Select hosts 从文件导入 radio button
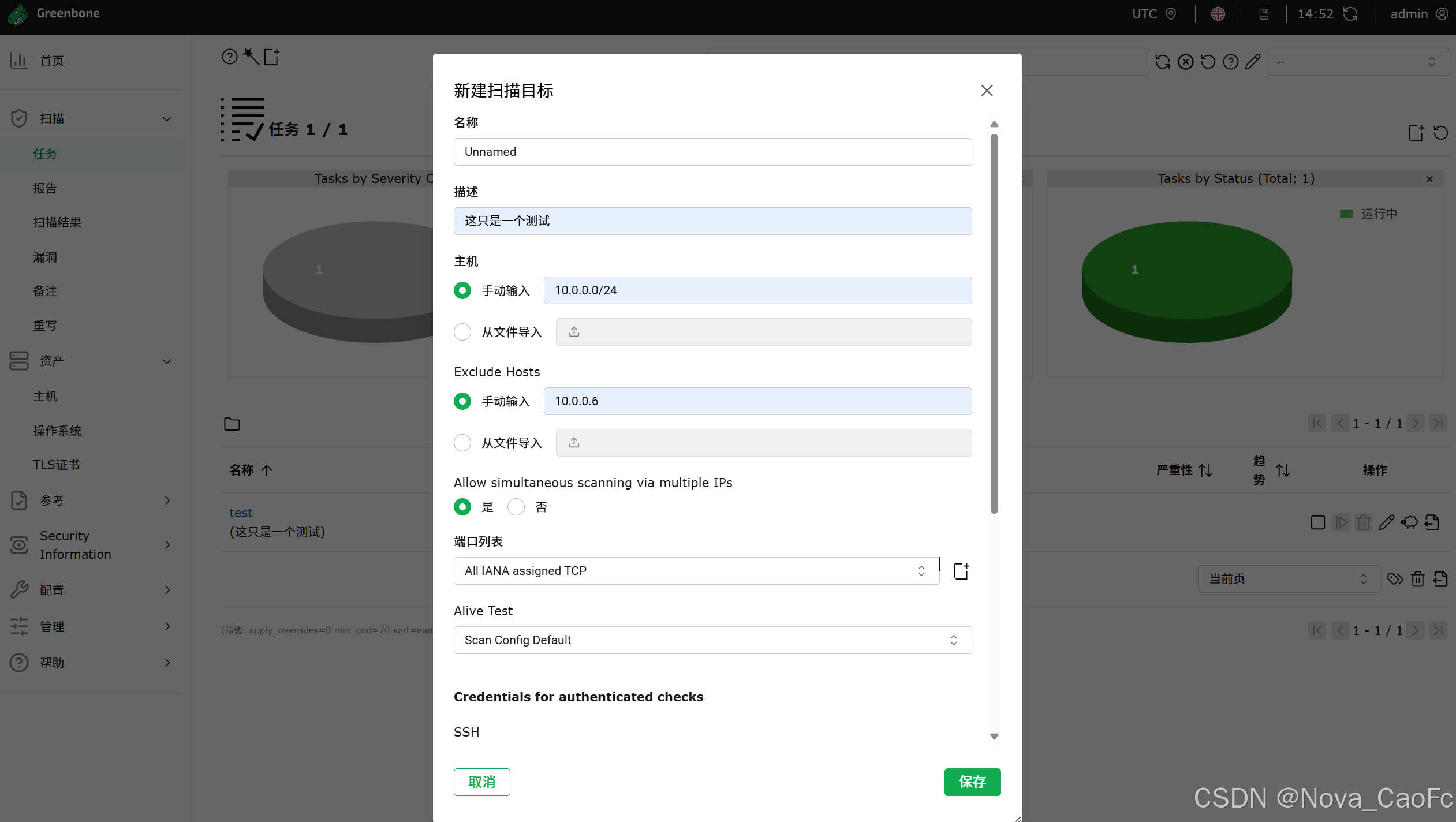Screen dimensions: 1456x822 [x=462, y=332]
